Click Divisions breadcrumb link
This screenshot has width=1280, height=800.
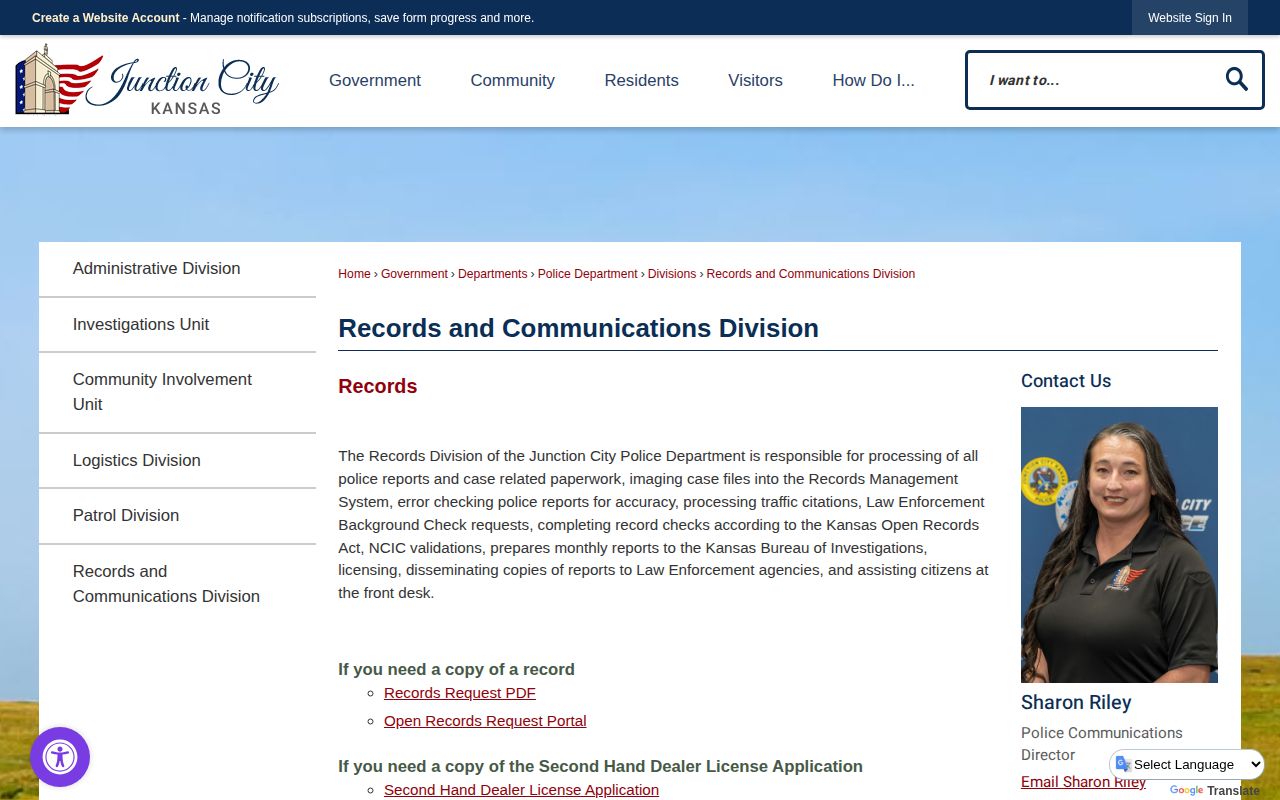coord(671,274)
